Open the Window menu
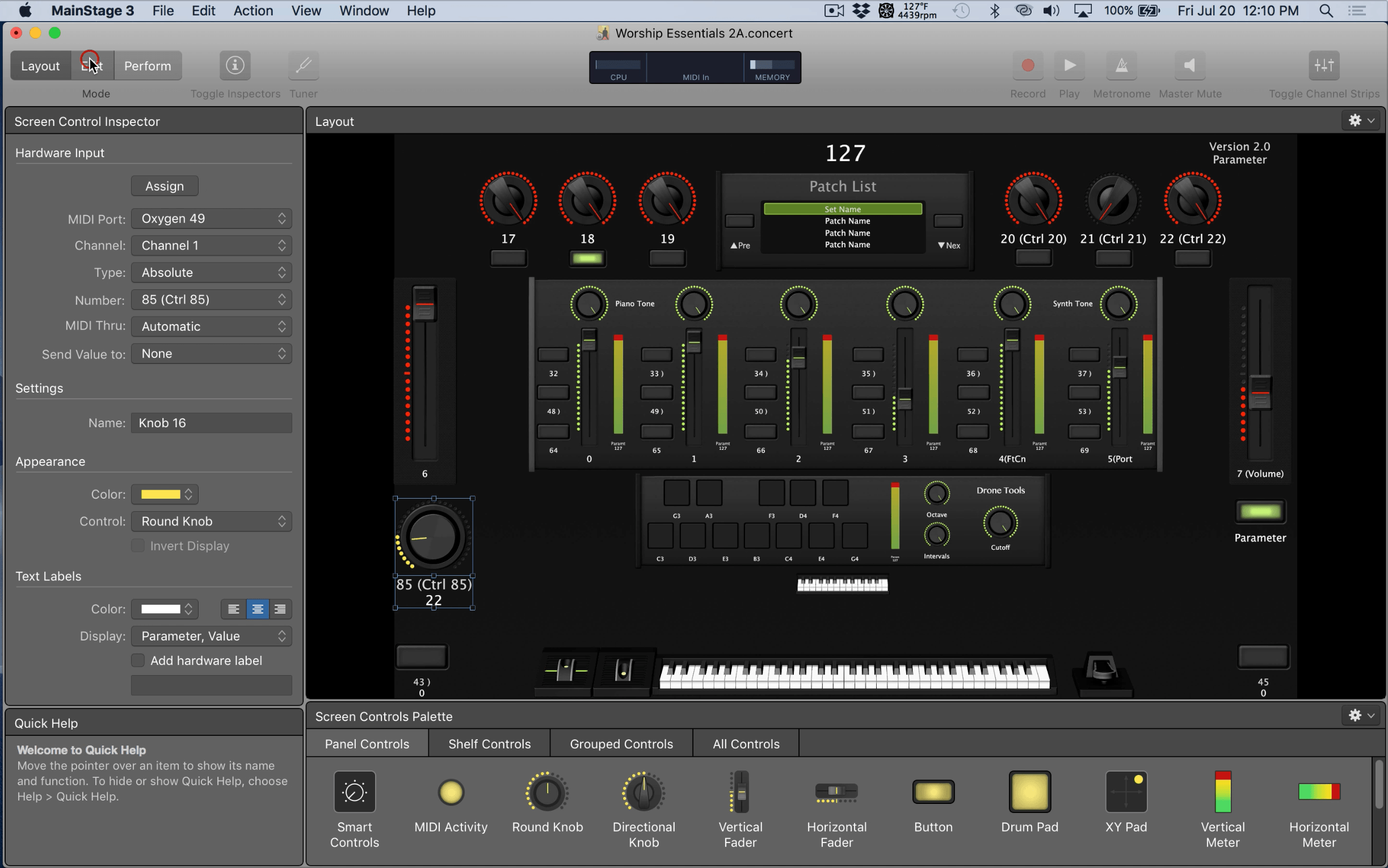 click(x=364, y=10)
